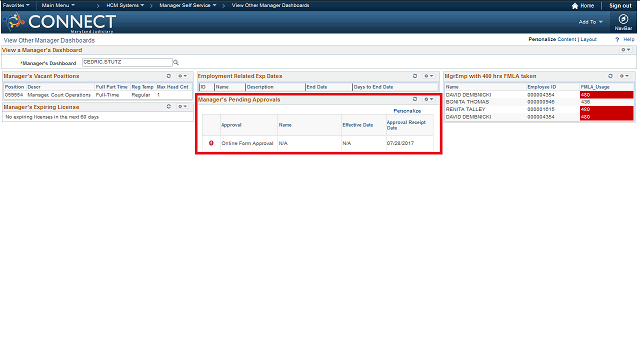Click Employee ID 000001615
The image size is (640, 360).
[x=541, y=109]
